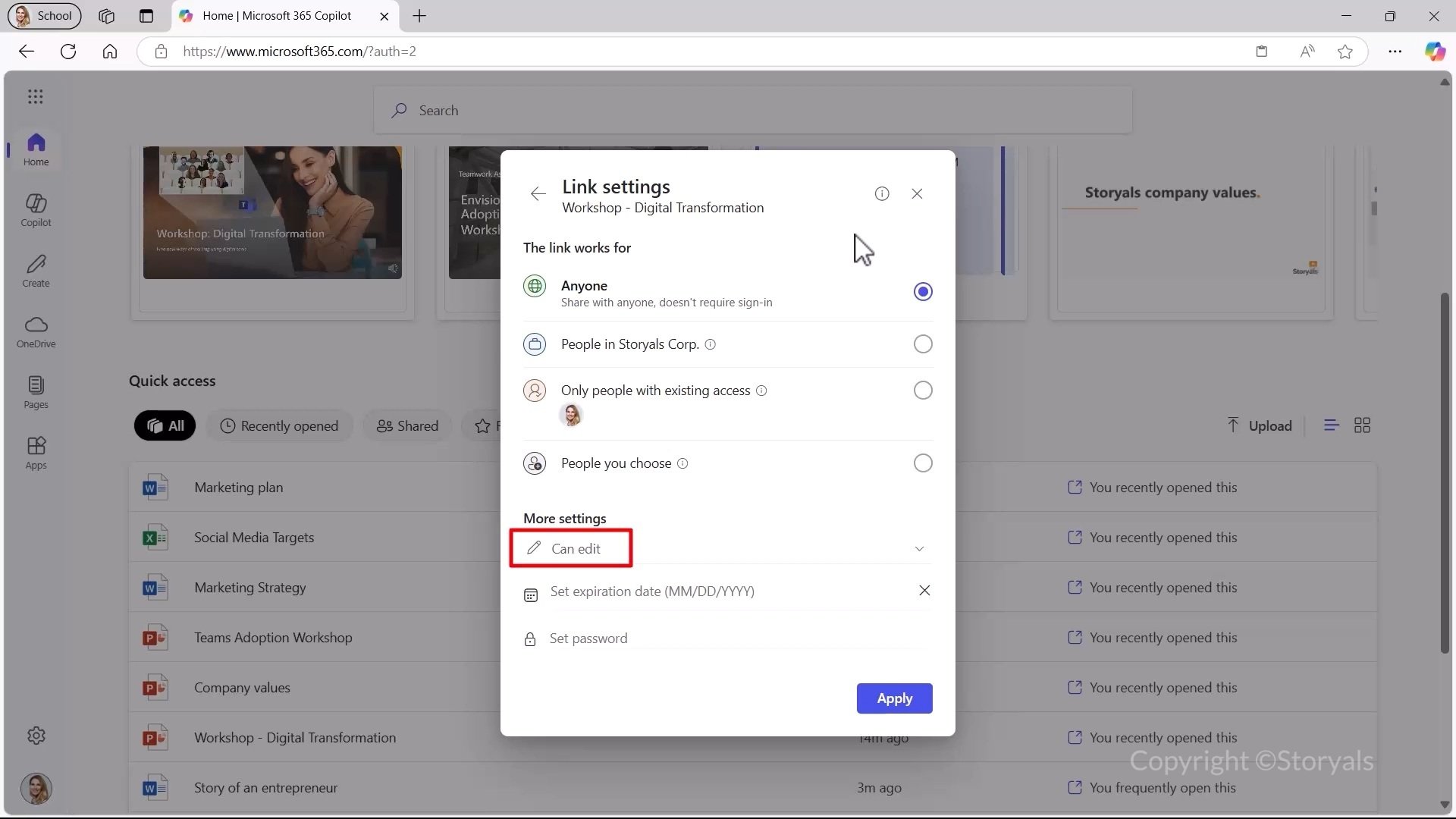Open Story of an entrepreneur document
Image resolution: width=1456 pixels, height=819 pixels.
click(265, 788)
